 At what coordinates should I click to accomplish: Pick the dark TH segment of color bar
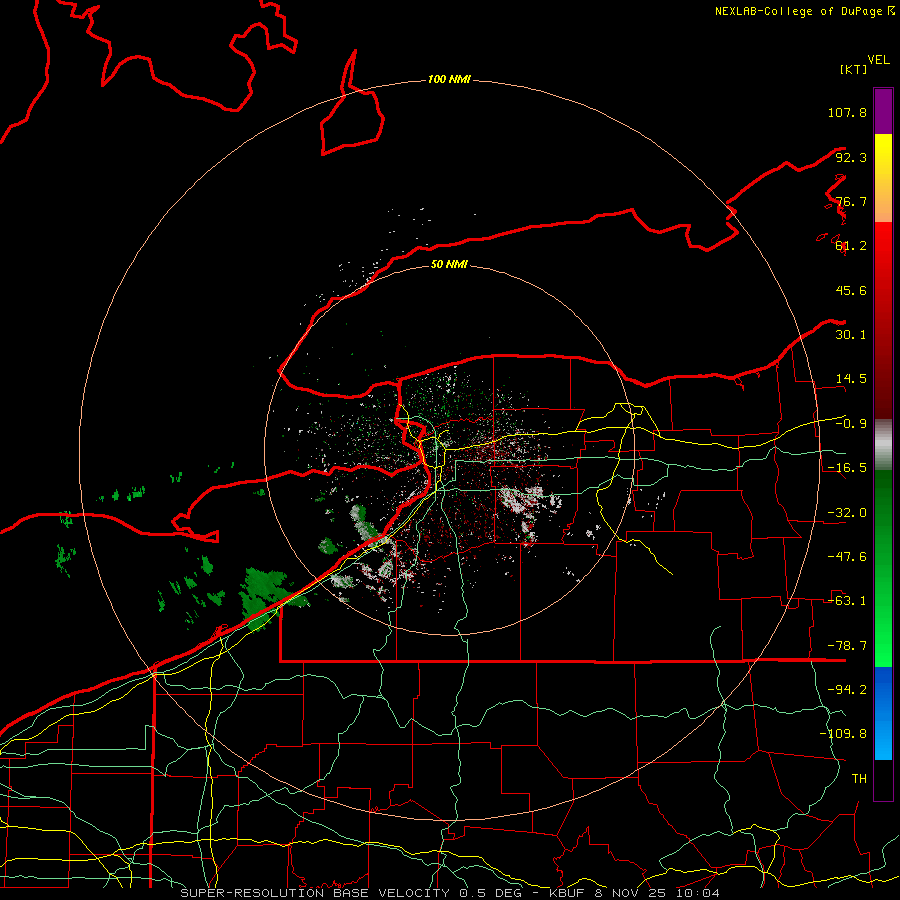tap(883, 780)
